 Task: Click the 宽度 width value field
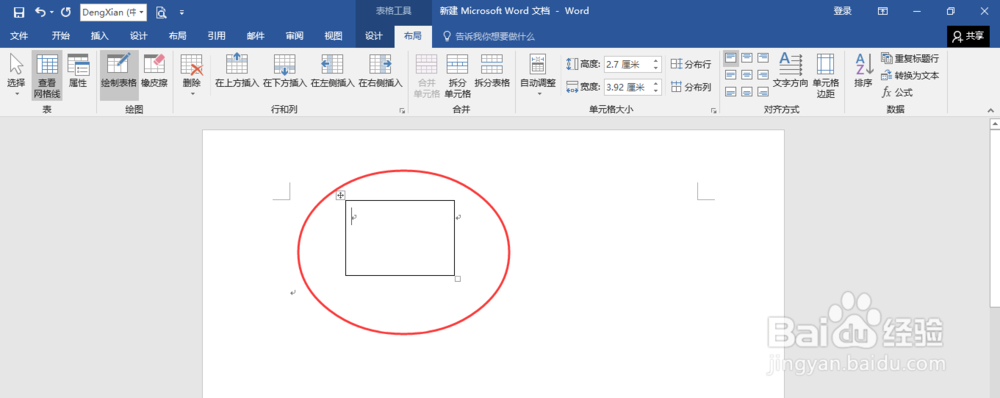pyautogui.click(x=628, y=87)
